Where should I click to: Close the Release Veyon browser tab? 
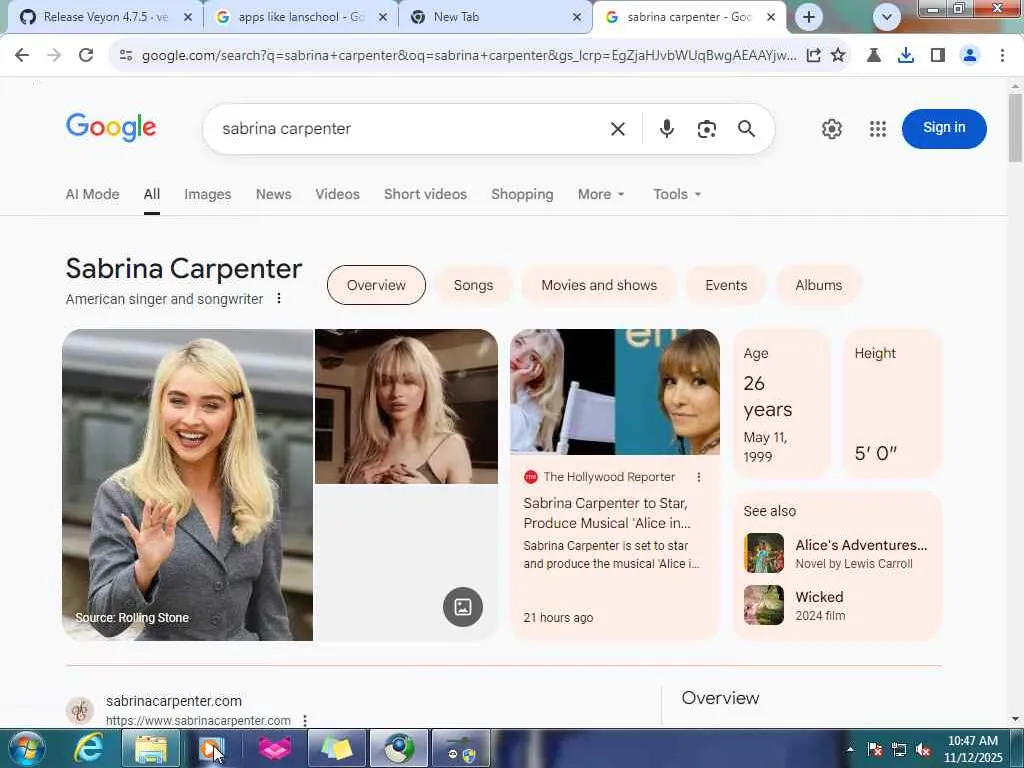tap(187, 17)
